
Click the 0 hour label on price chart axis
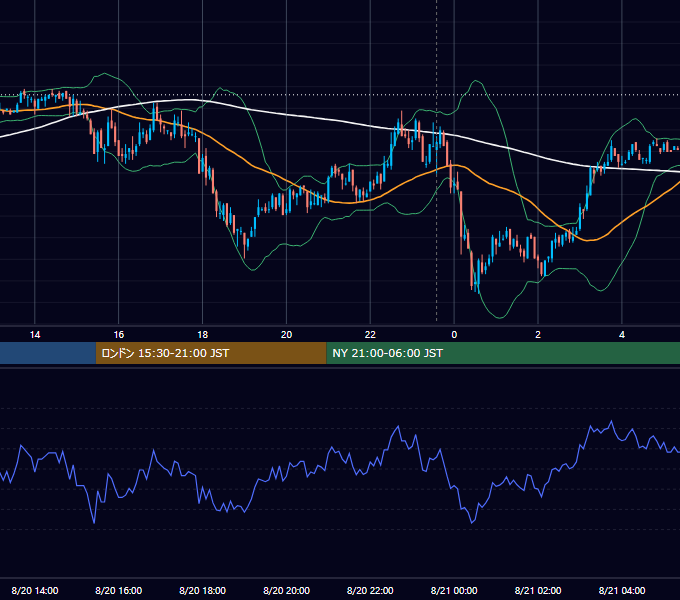point(454,335)
